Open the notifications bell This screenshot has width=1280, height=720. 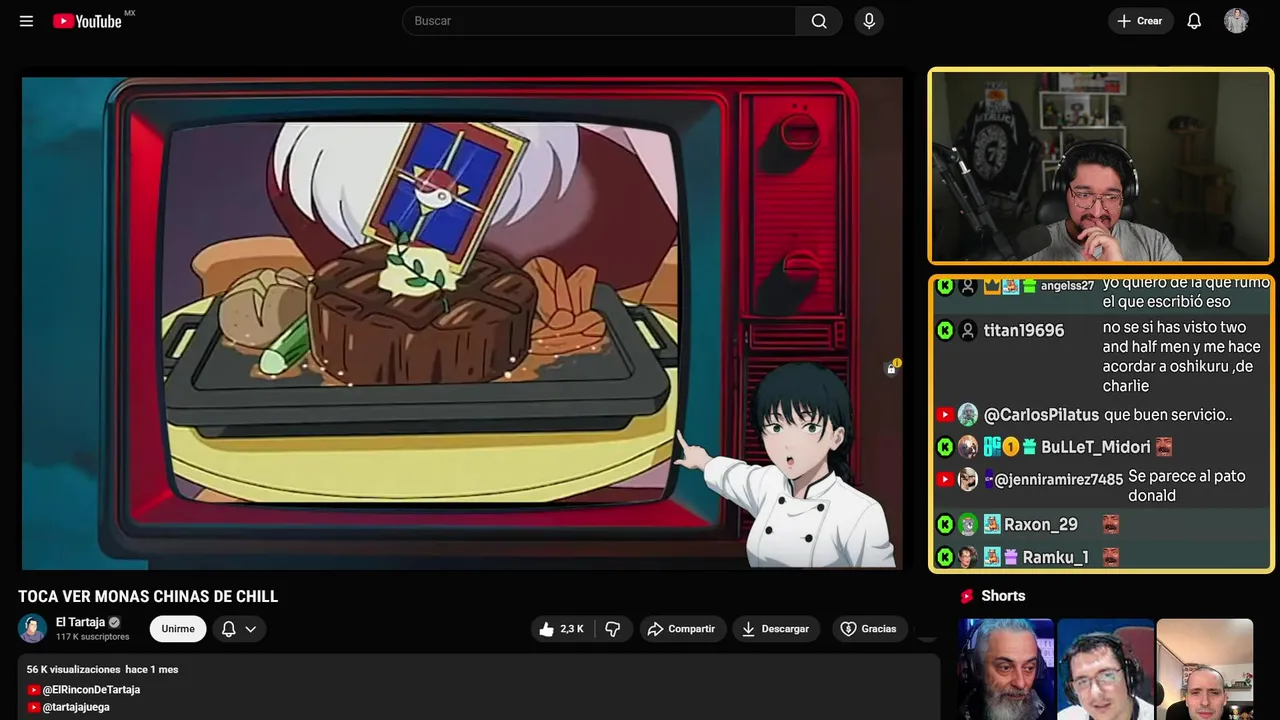(x=1194, y=21)
